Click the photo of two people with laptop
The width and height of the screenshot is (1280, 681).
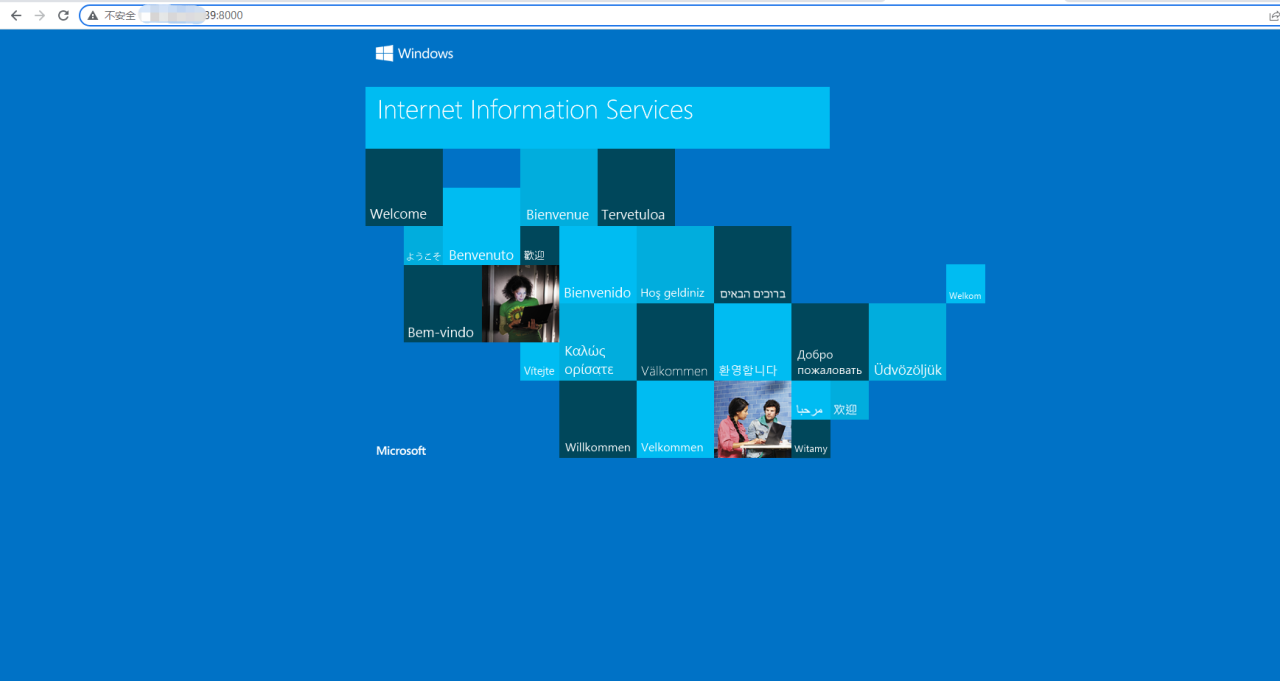(x=753, y=420)
